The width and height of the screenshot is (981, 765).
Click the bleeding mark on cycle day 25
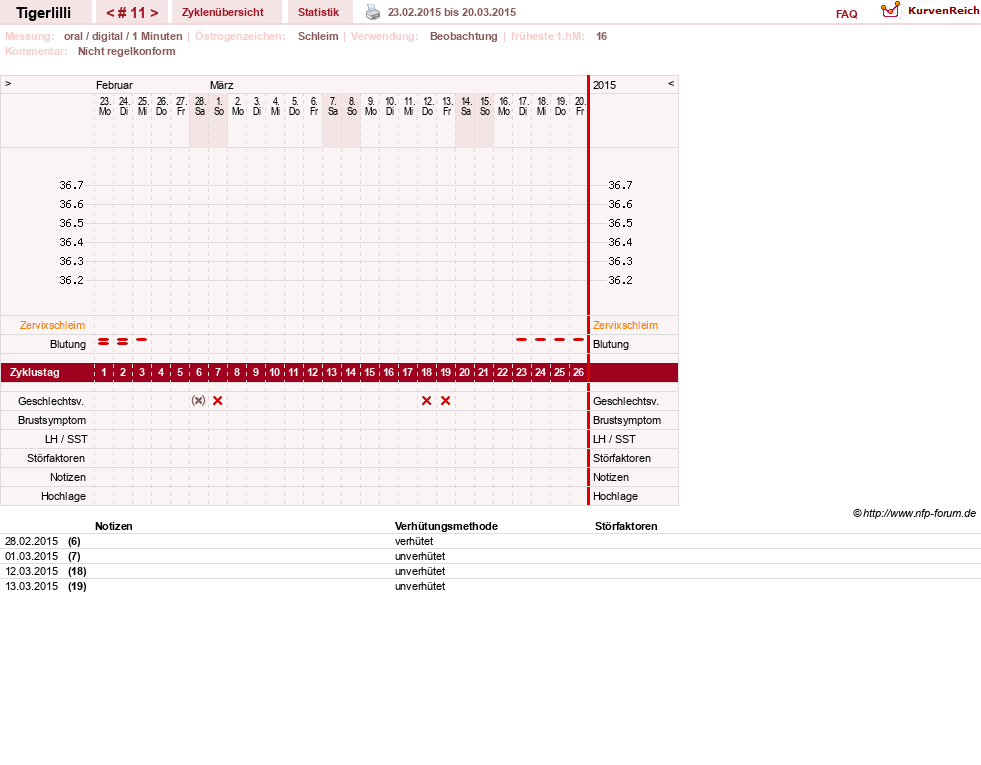559,340
